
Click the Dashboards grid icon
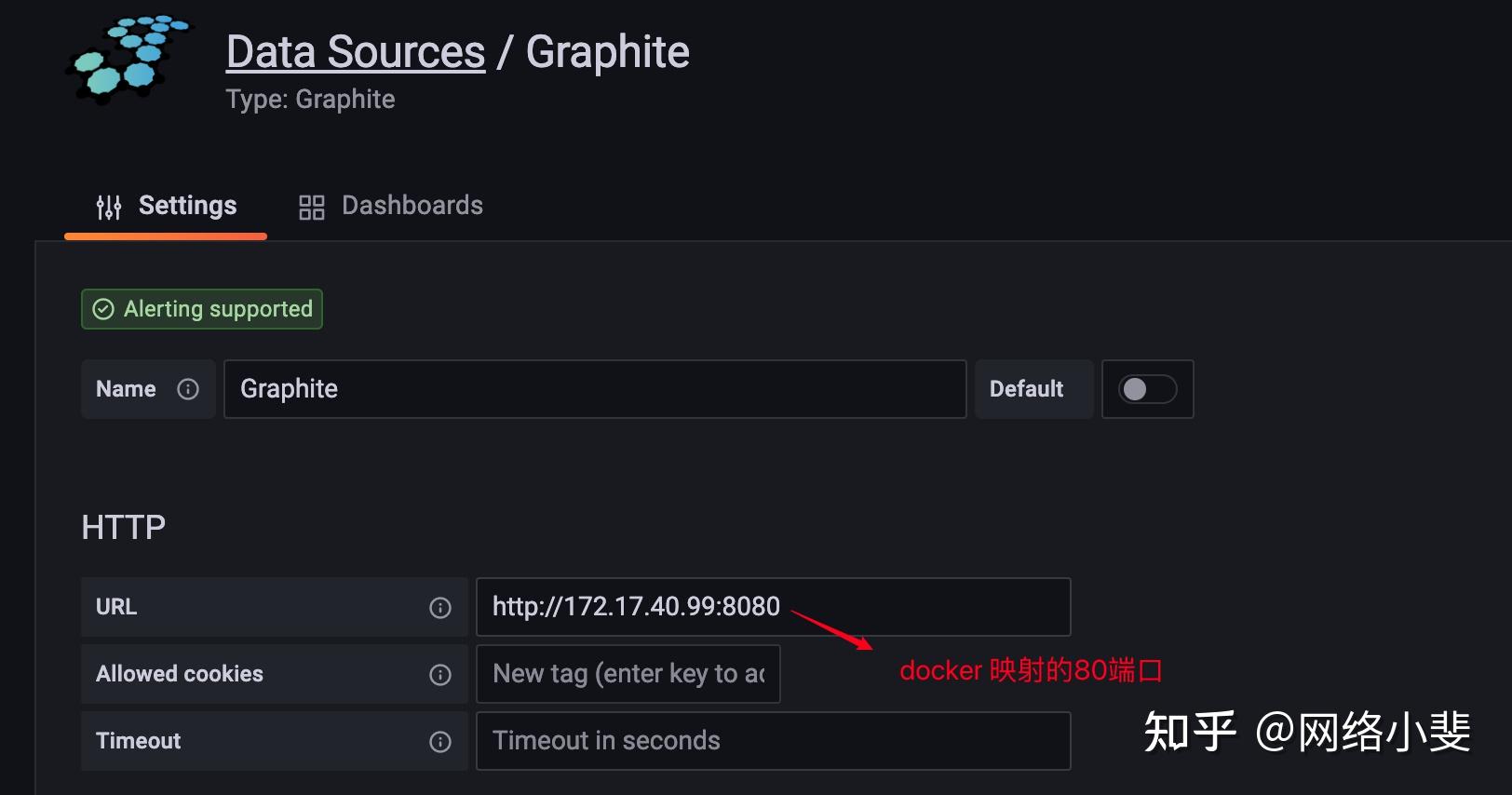pos(311,207)
